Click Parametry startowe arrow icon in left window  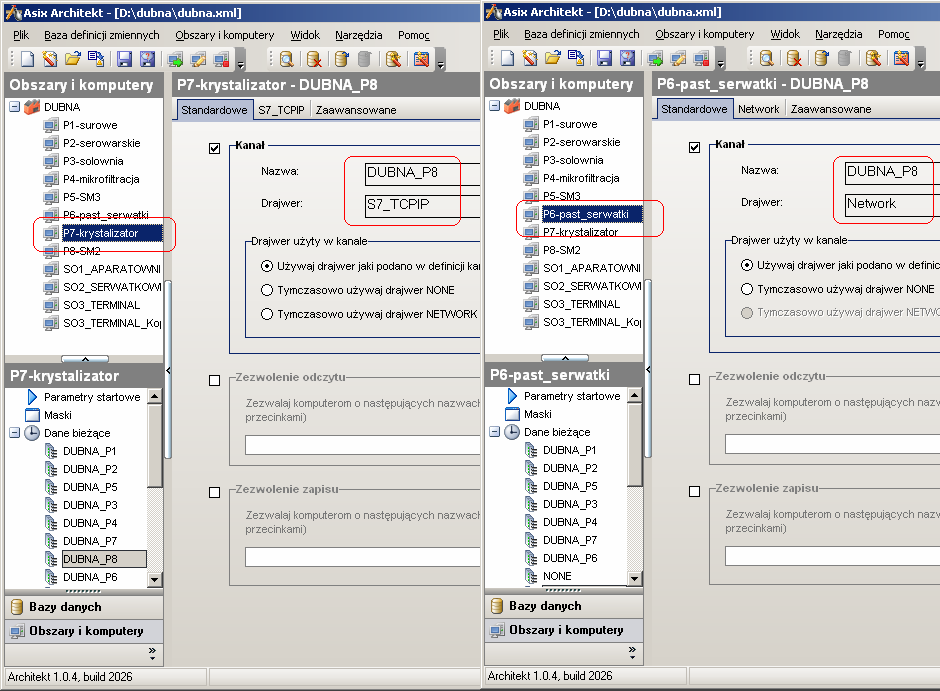[x=32, y=397]
